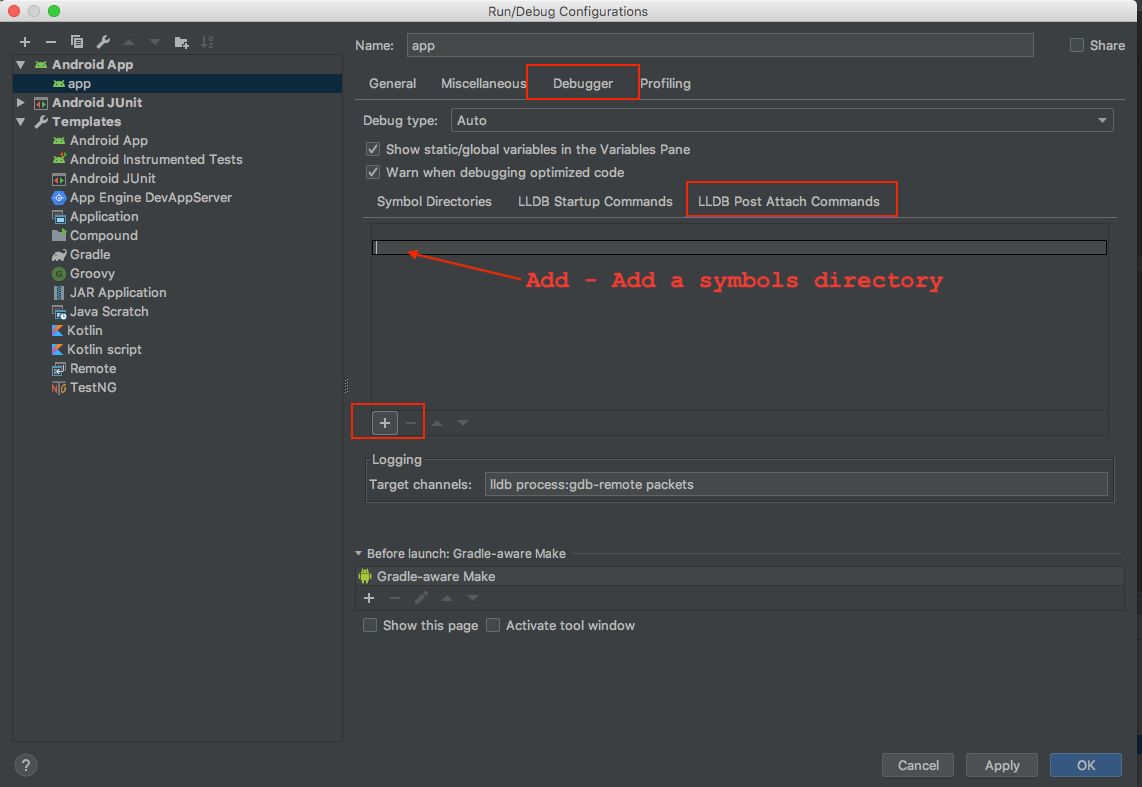Move configuration up in left toolbar
The image size is (1142, 787).
tap(129, 42)
